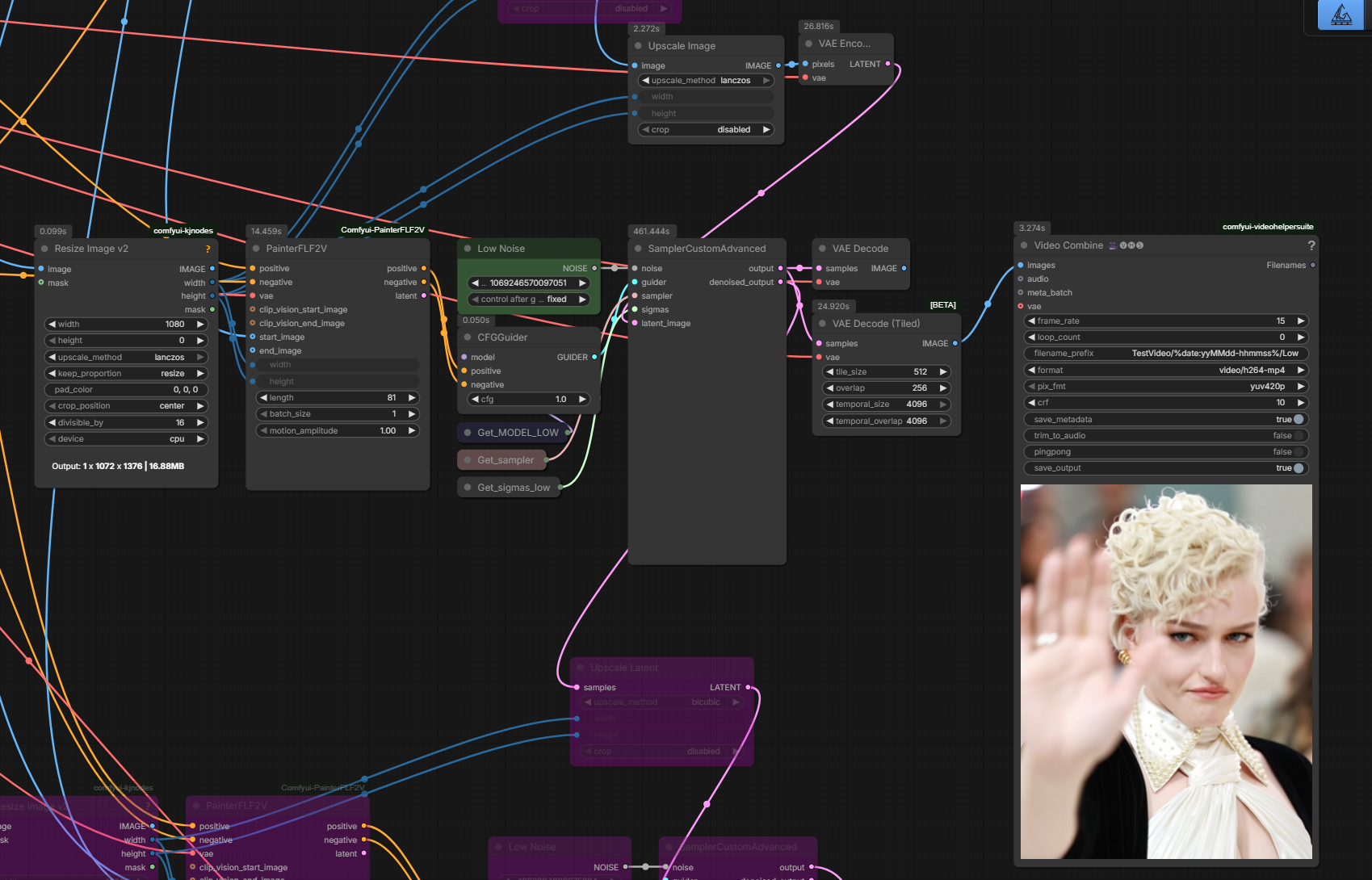Click the motion_amplitude value field
The height and width of the screenshot is (880, 1372).
tap(338, 431)
